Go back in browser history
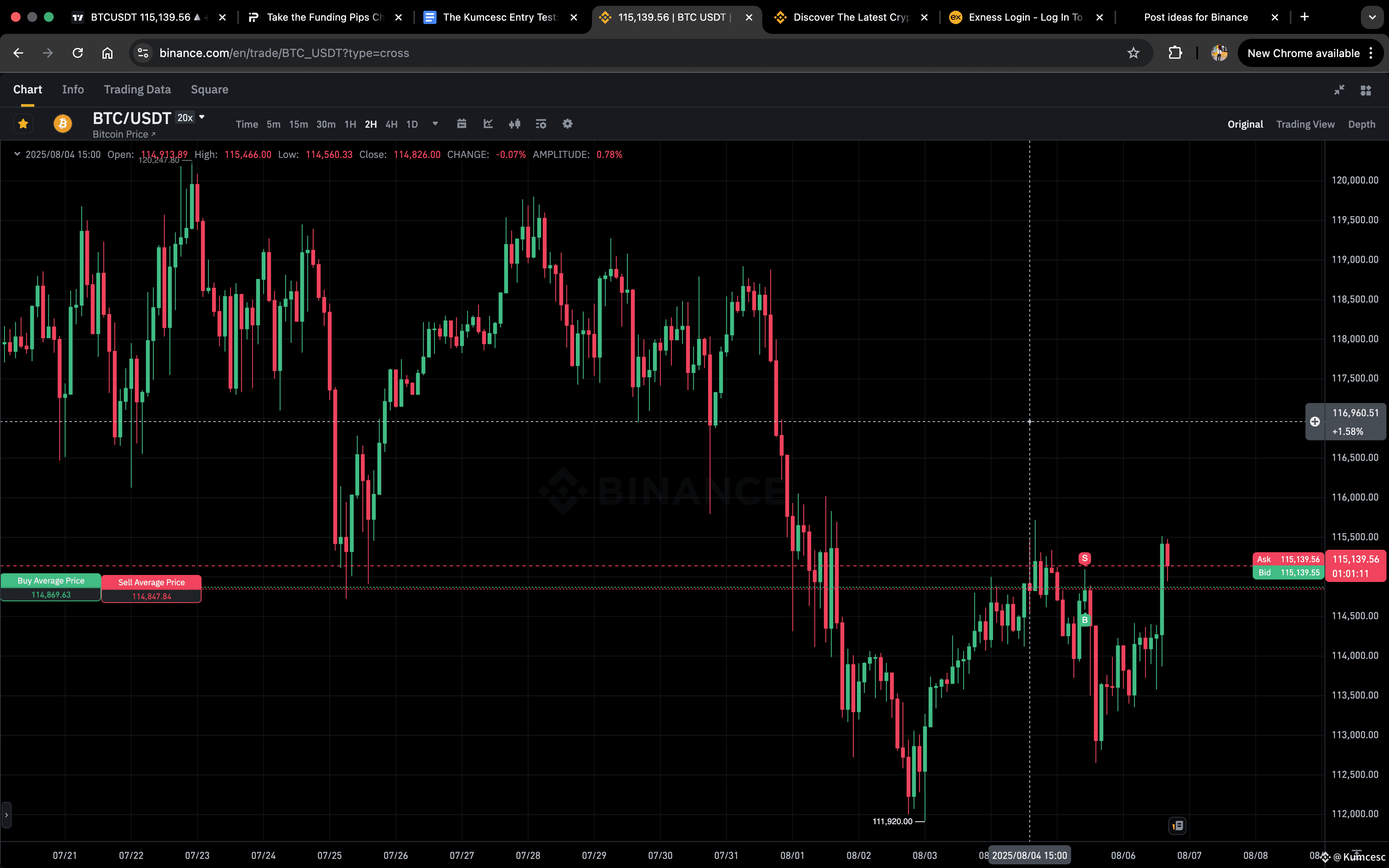The height and width of the screenshot is (868, 1389). pyautogui.click(x=18, y=53)
